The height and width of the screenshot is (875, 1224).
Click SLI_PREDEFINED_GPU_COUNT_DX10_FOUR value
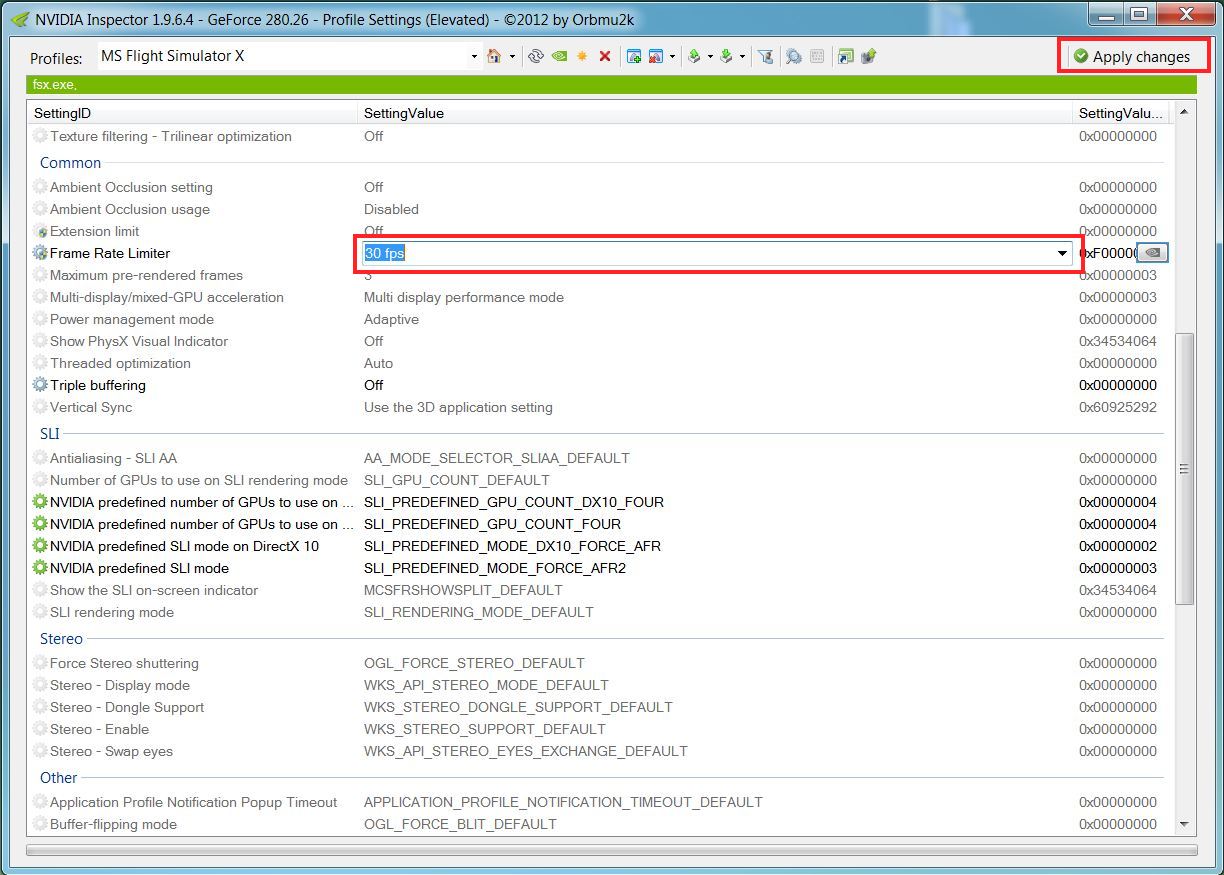(x=514, y=502)
